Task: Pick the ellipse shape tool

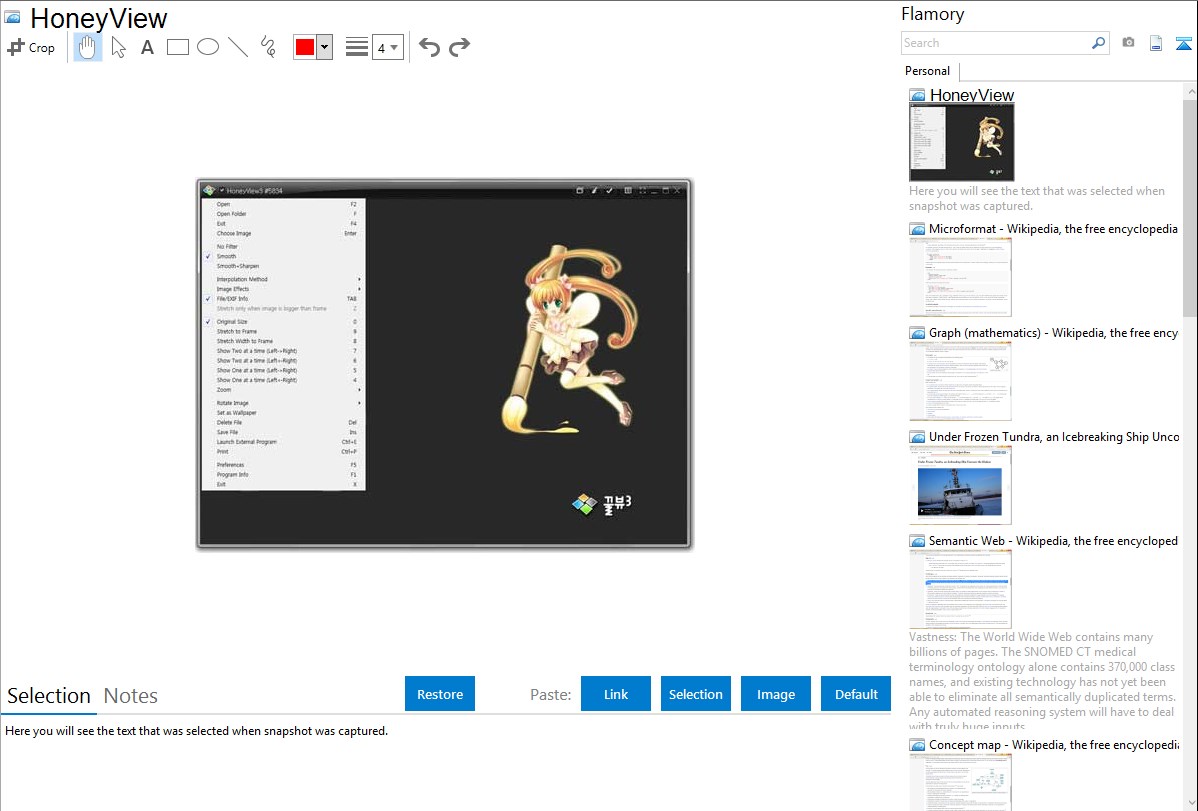Action: [x=208, y=47]
